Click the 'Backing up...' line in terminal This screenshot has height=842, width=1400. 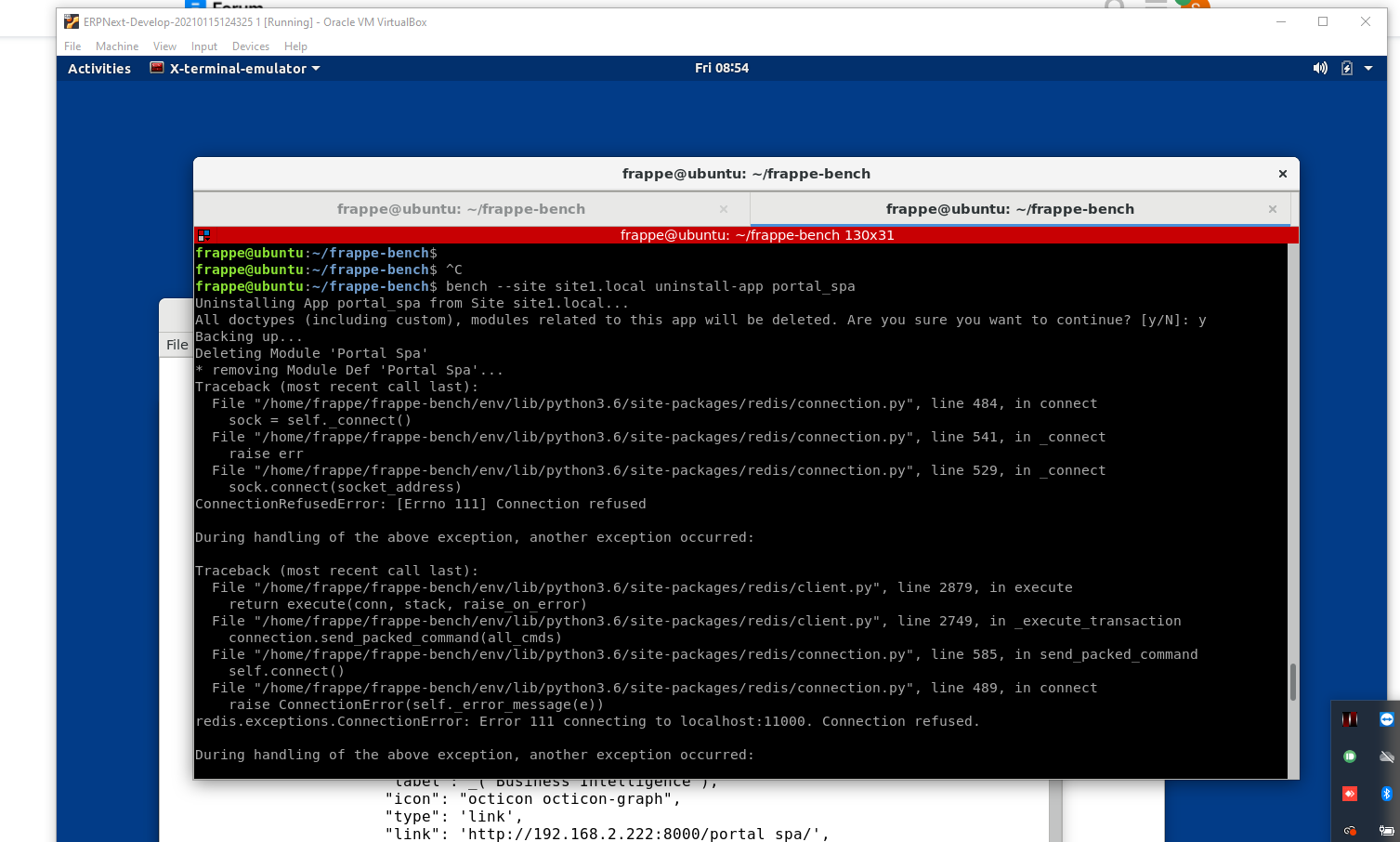click(249, 336)
